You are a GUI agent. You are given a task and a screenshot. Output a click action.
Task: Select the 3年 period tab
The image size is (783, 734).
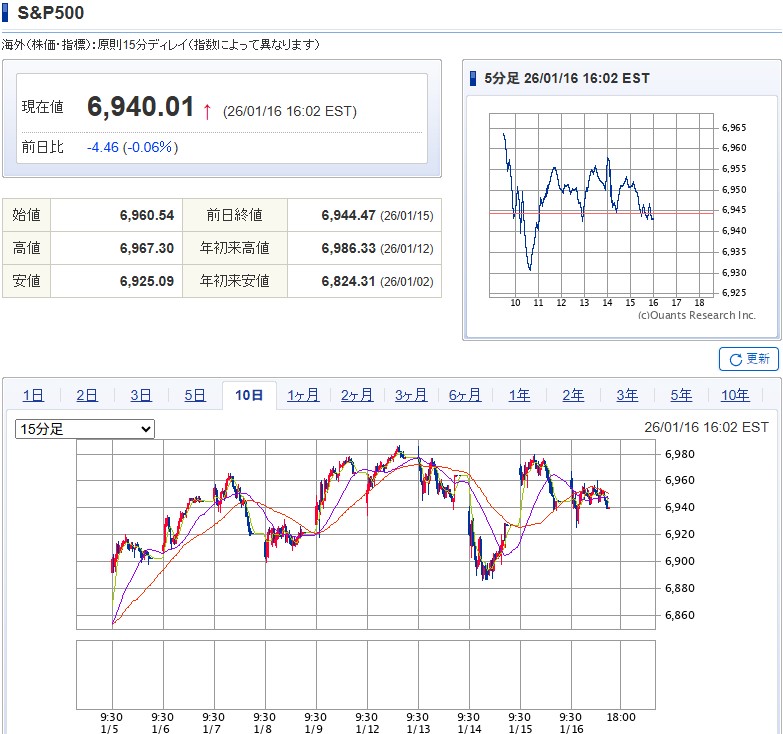(x=627, y=395)
